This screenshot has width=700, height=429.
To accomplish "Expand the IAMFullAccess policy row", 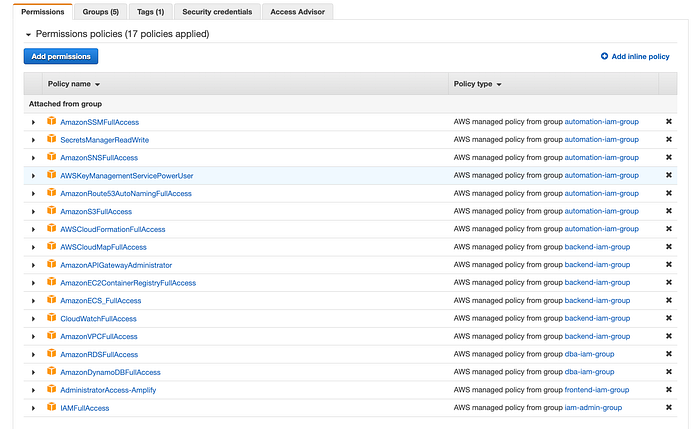I will pos(33,408).
